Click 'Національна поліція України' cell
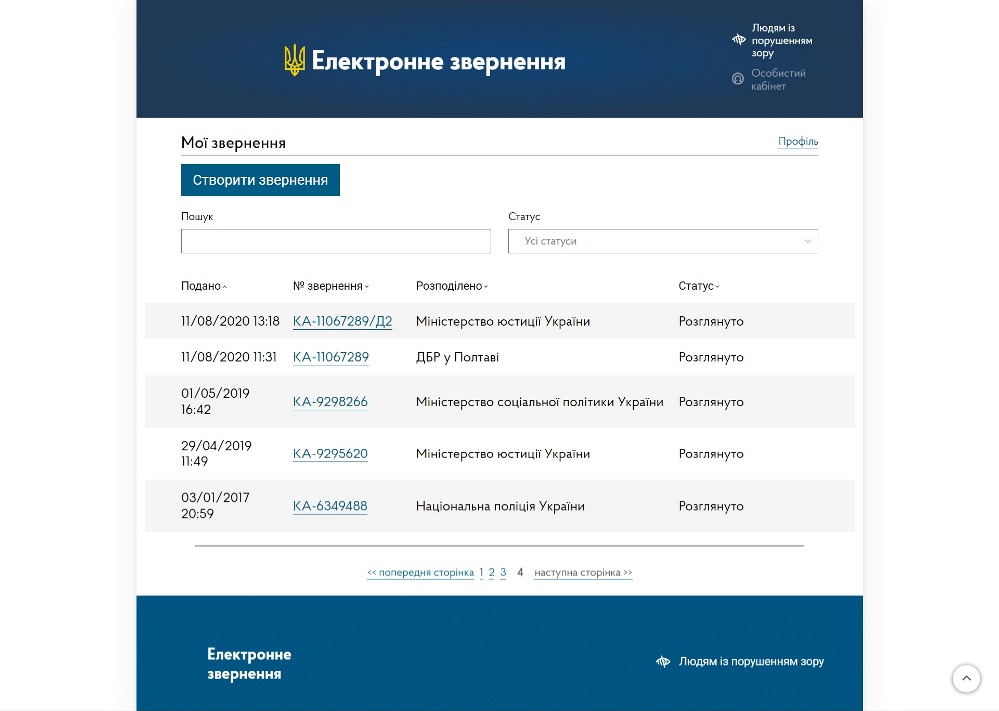Image resolution: width=999 pixels, height=711 pixels. [x=500, y=506]
